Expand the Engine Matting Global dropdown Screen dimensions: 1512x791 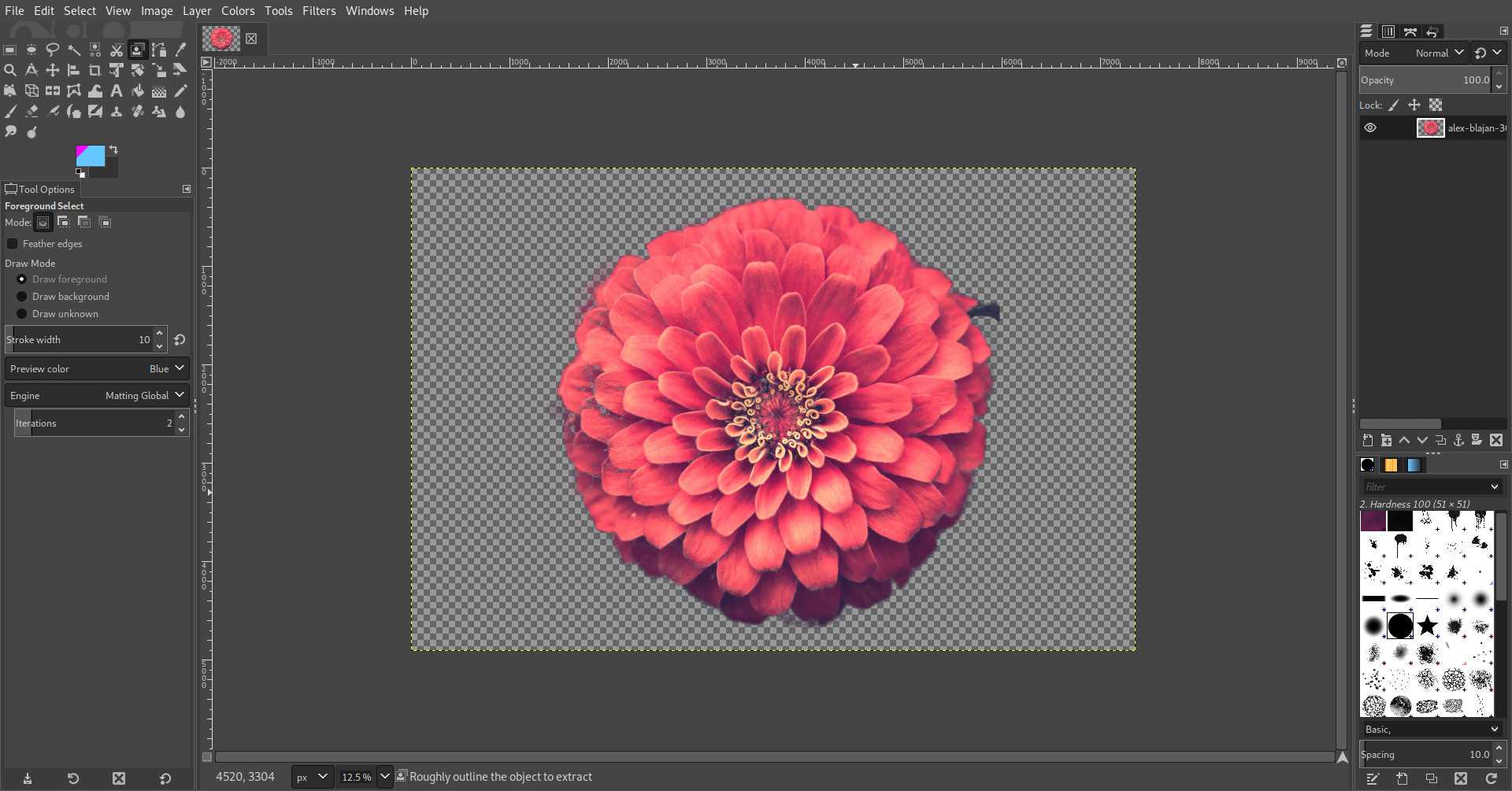tap(97, 395)
